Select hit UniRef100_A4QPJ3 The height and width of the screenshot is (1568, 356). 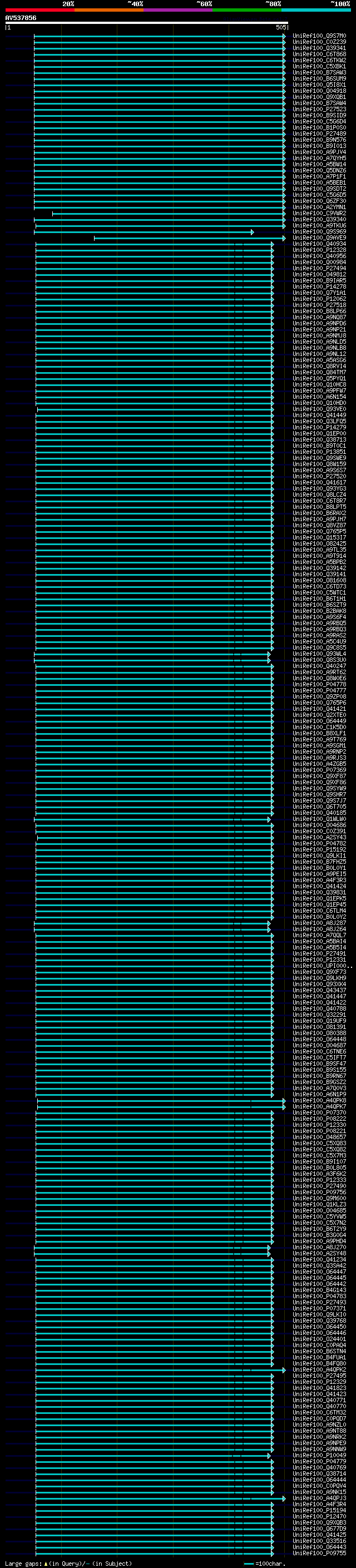tap(319, 1498)
